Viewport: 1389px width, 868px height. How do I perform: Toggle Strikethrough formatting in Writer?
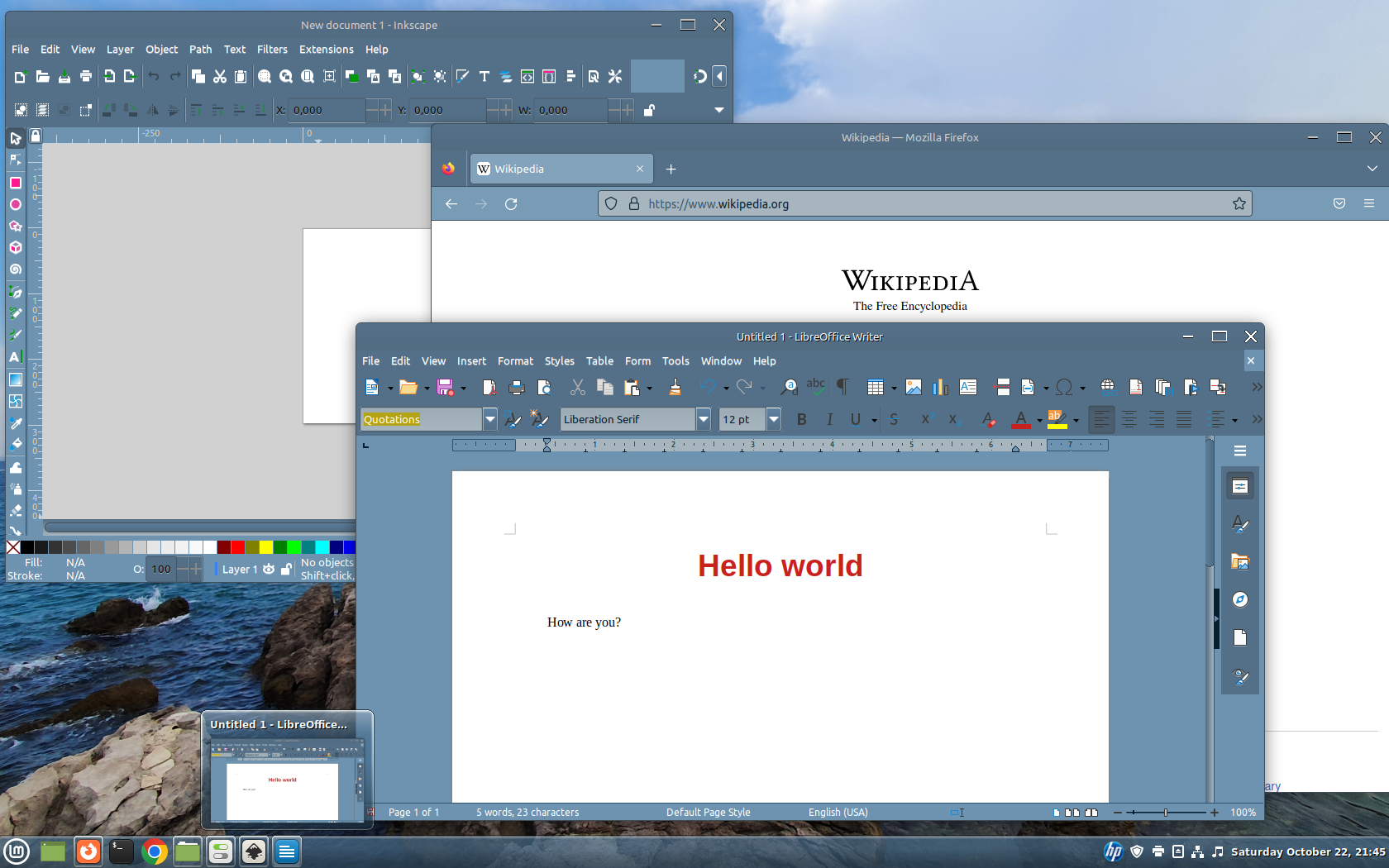coord(894,419)
